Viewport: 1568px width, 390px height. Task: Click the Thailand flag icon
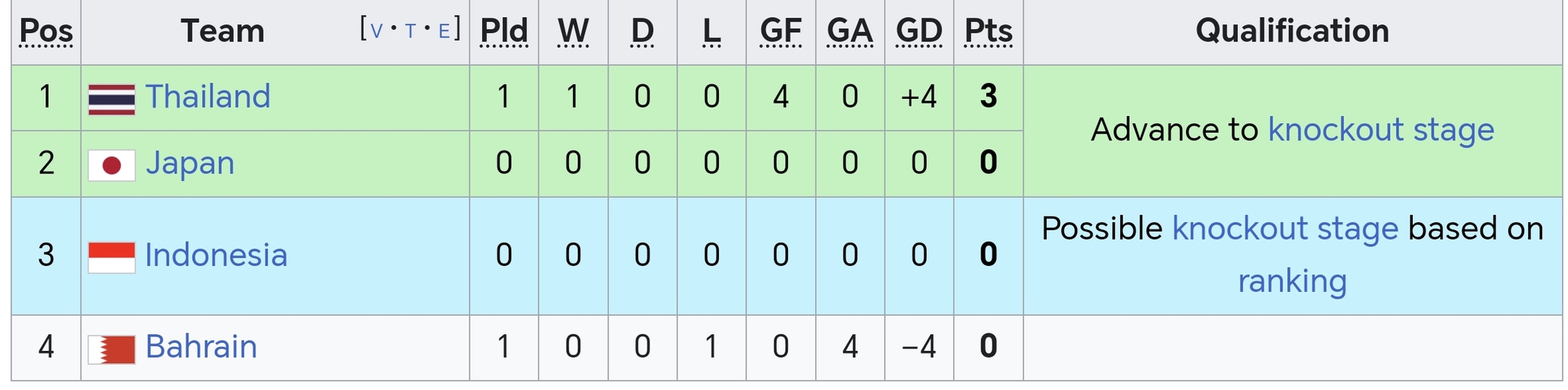pyautogui.click(x=111, y=100)
